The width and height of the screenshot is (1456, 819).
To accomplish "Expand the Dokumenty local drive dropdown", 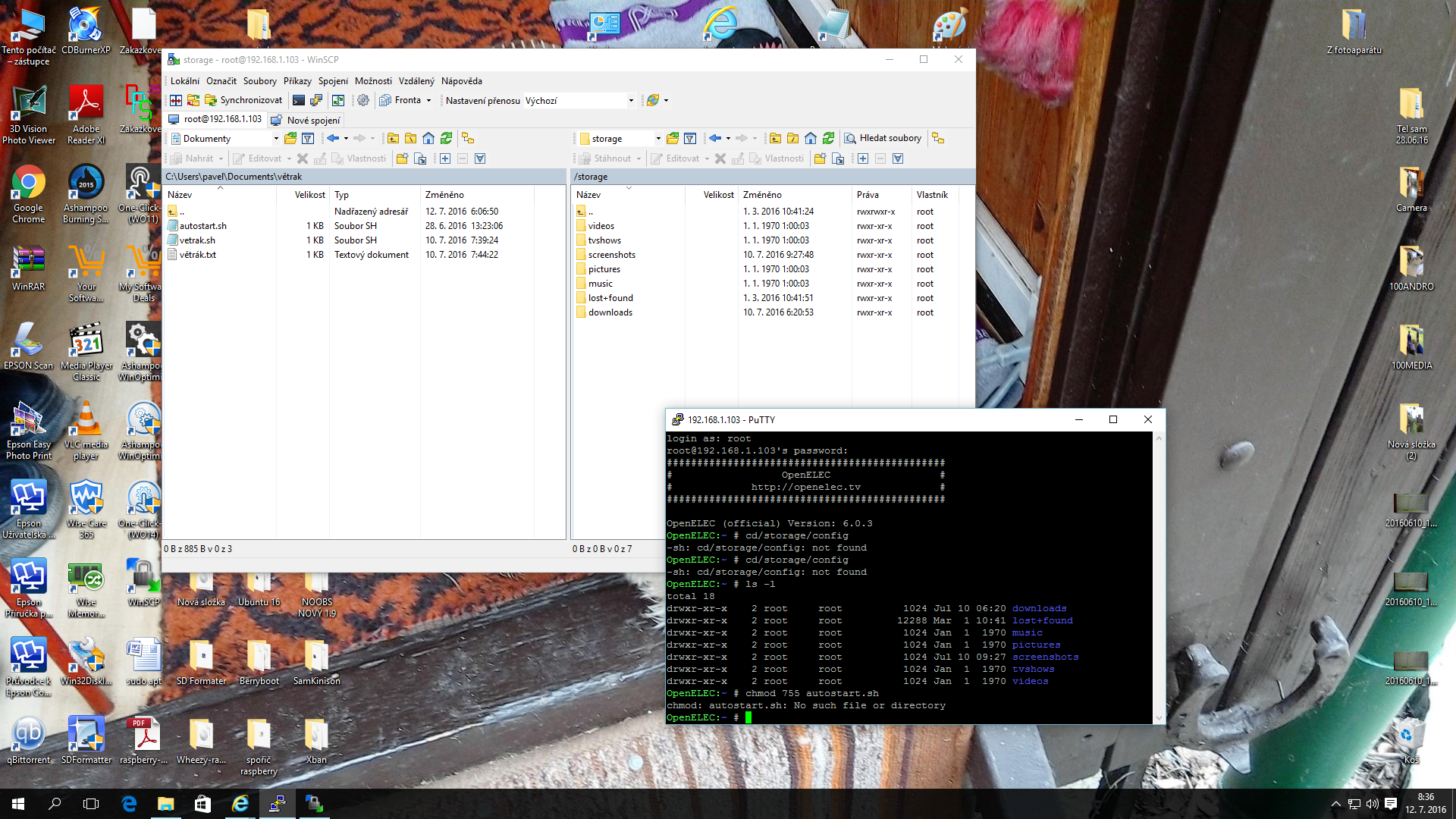I will coord(276,138).
